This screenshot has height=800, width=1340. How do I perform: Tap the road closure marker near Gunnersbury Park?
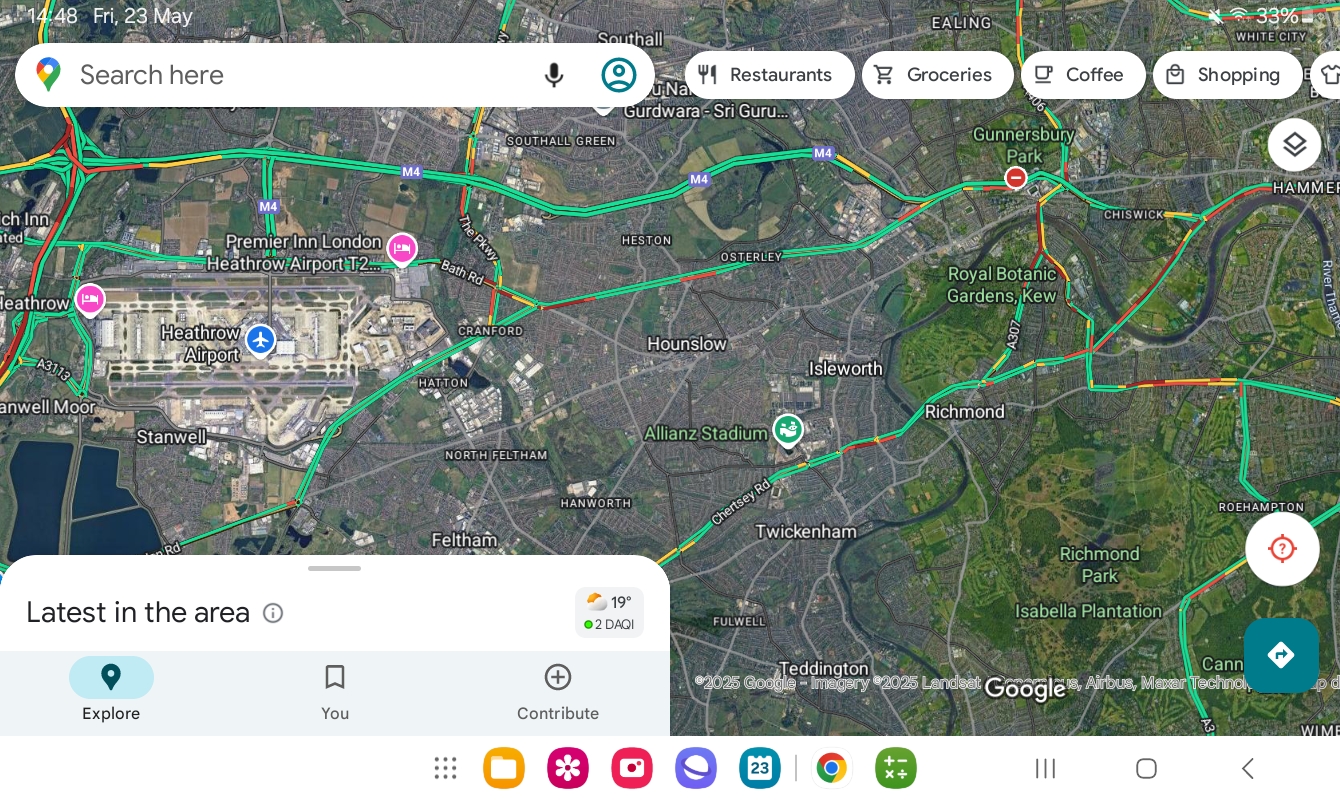coord(1016,178)
